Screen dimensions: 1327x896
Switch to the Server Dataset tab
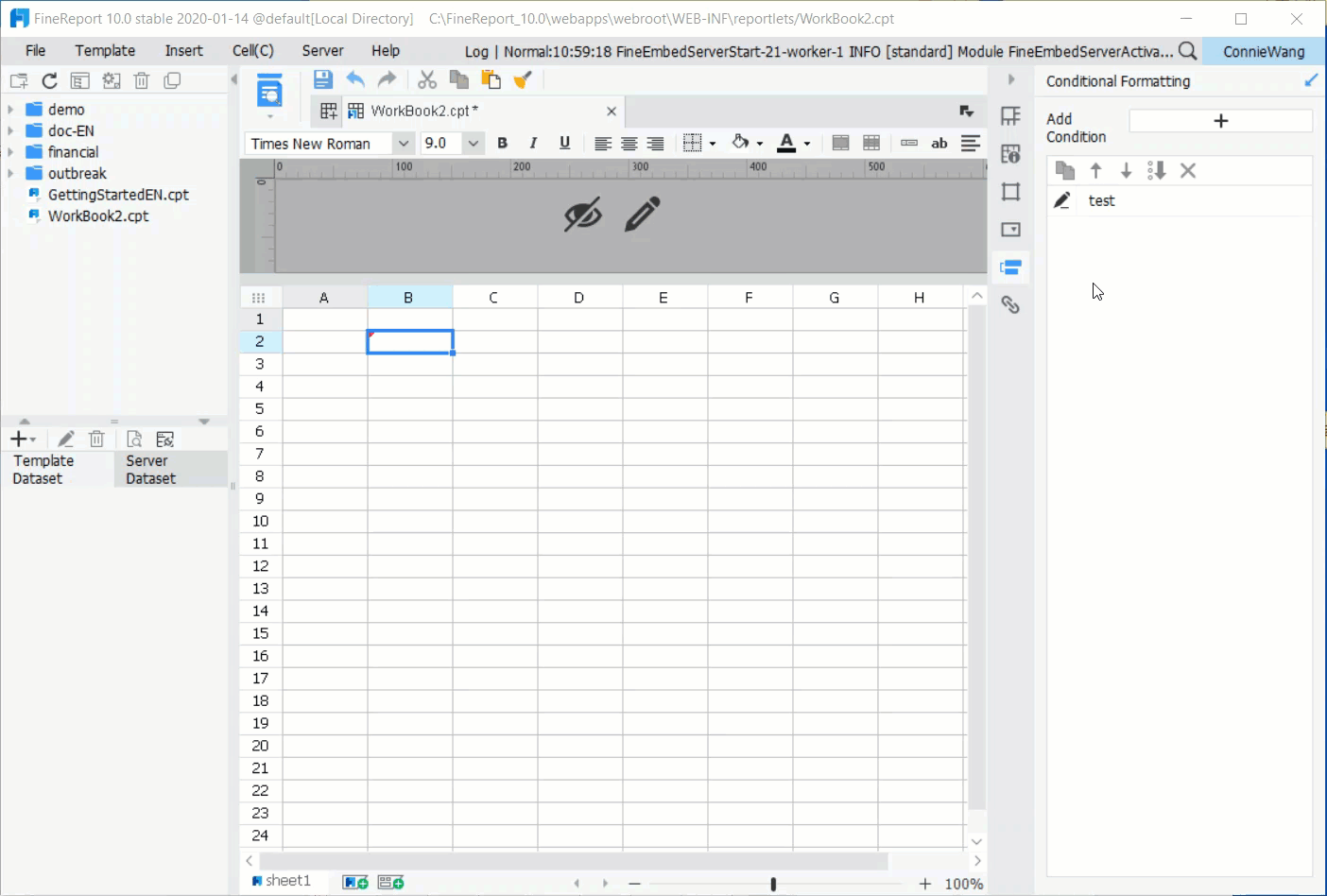pyautogui.click(x=151, y=470)
